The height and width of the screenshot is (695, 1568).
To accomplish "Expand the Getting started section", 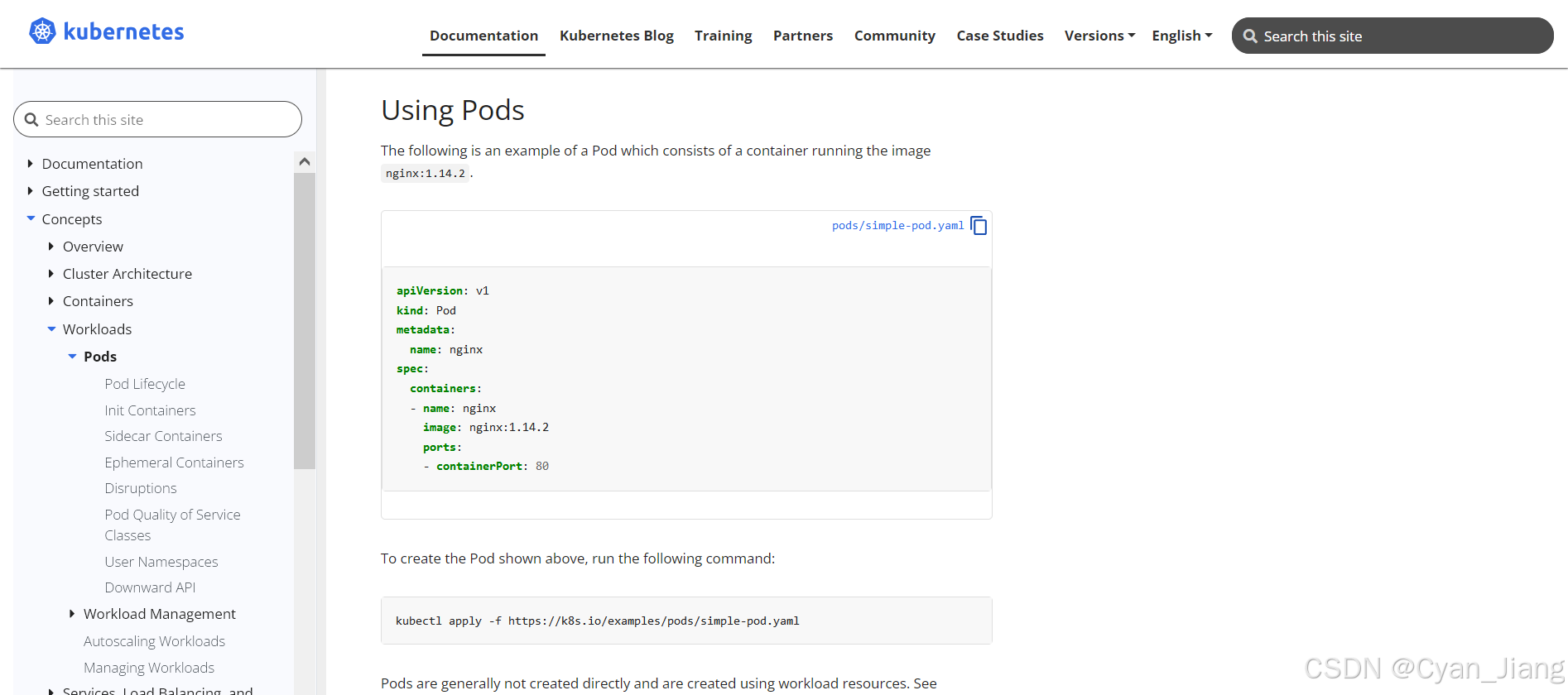I will [x=31, y=191].
